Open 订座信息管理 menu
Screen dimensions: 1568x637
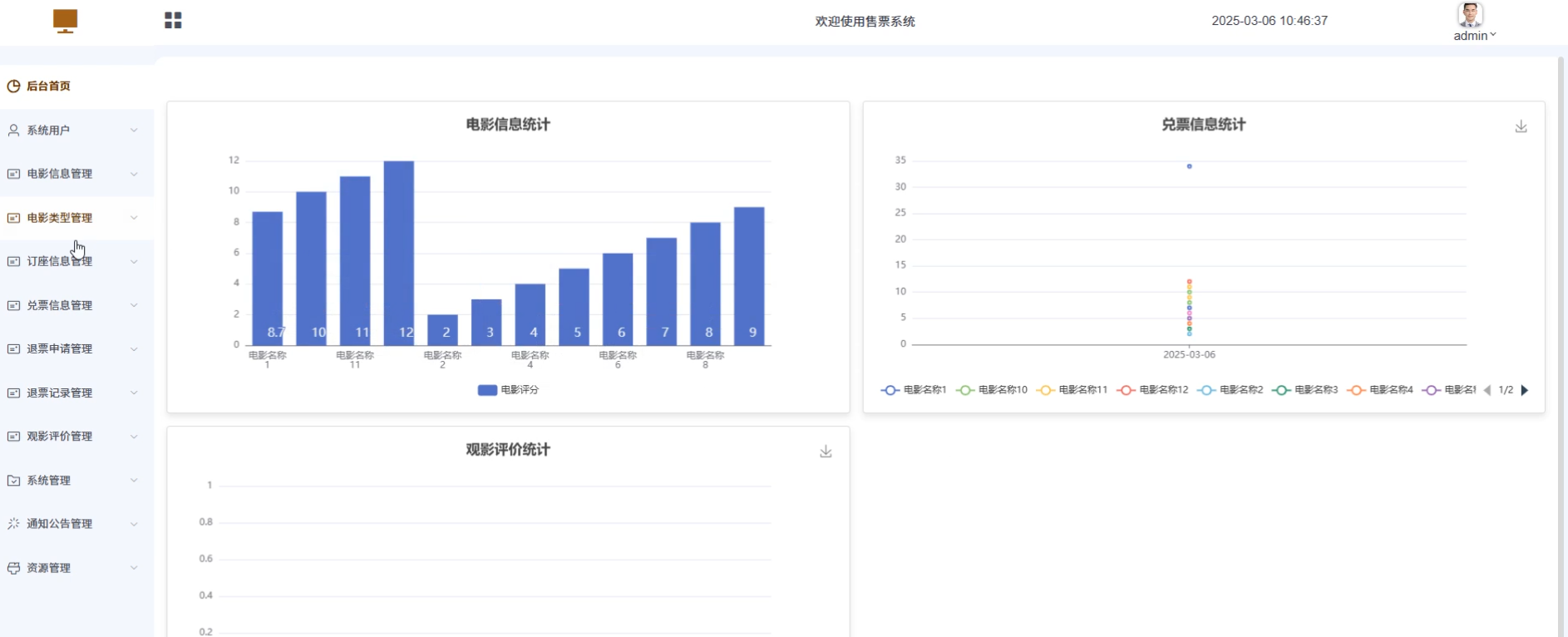click(76, 261)
